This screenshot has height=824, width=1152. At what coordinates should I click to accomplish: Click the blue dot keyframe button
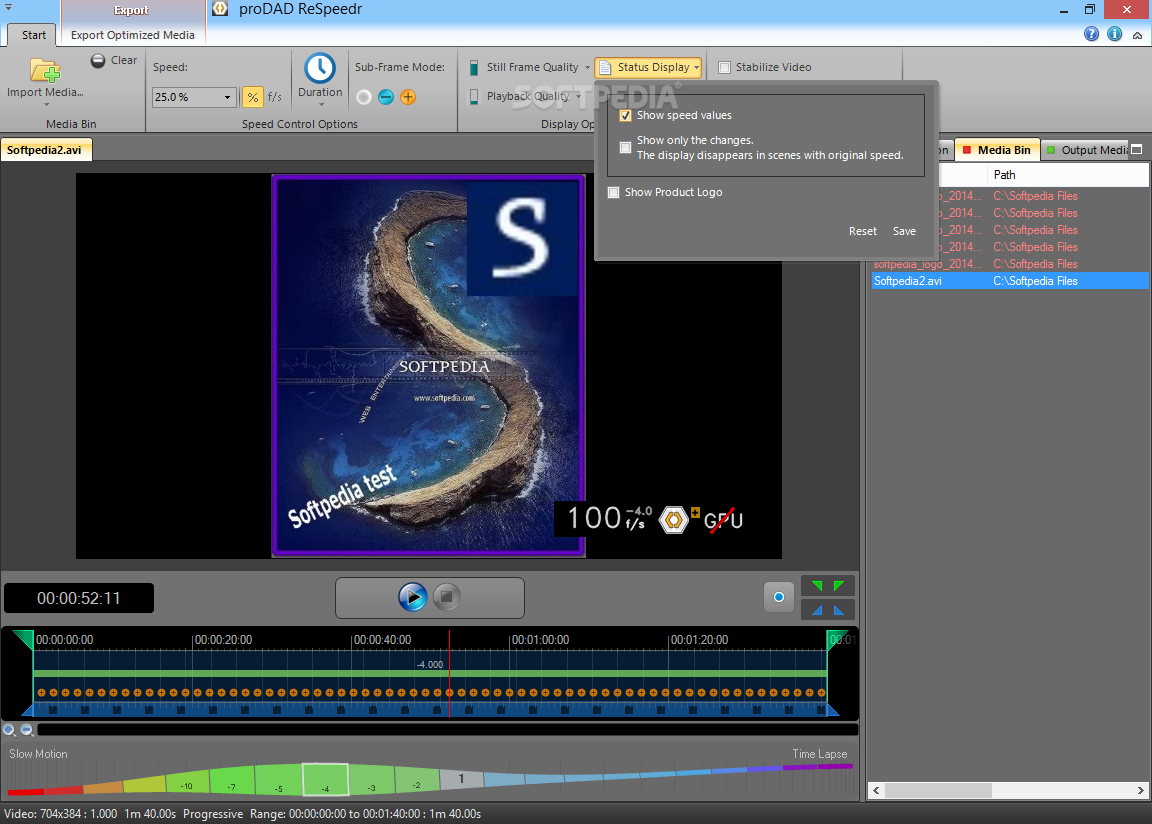coord(779,597)
